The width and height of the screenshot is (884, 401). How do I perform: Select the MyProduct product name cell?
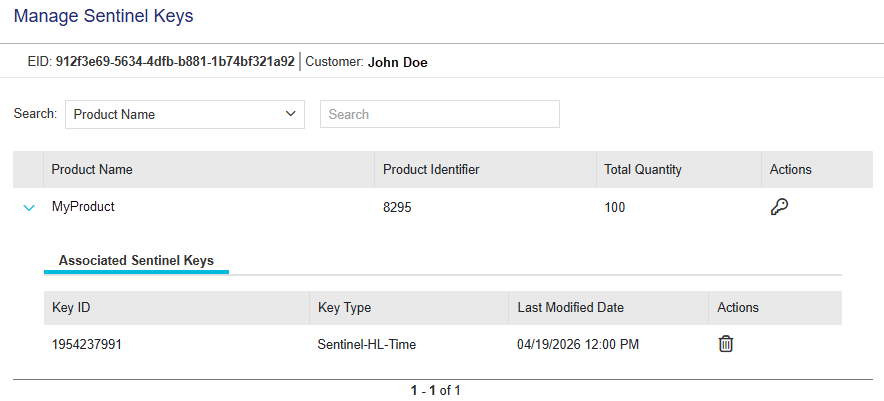pos(83,208)
